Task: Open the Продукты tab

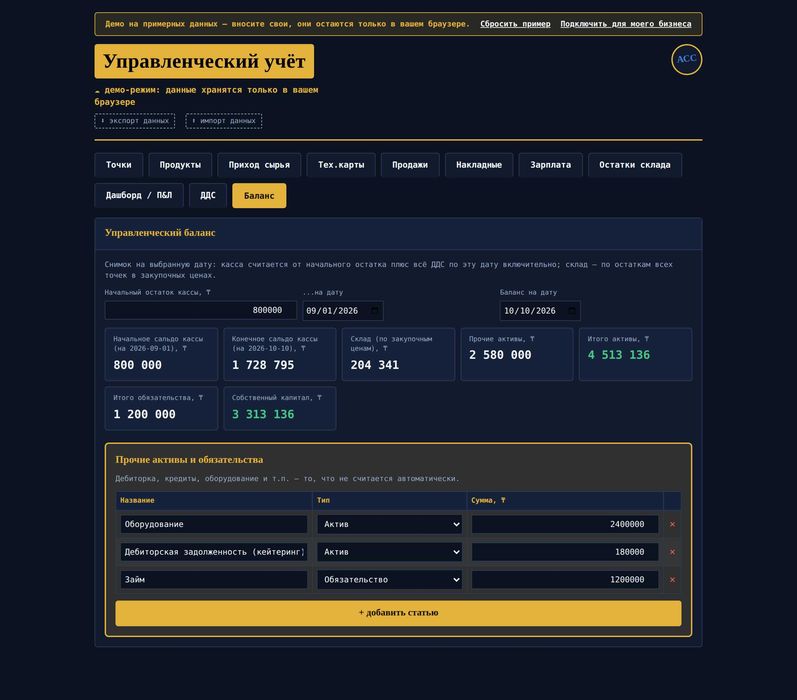Action: [180, 165]
